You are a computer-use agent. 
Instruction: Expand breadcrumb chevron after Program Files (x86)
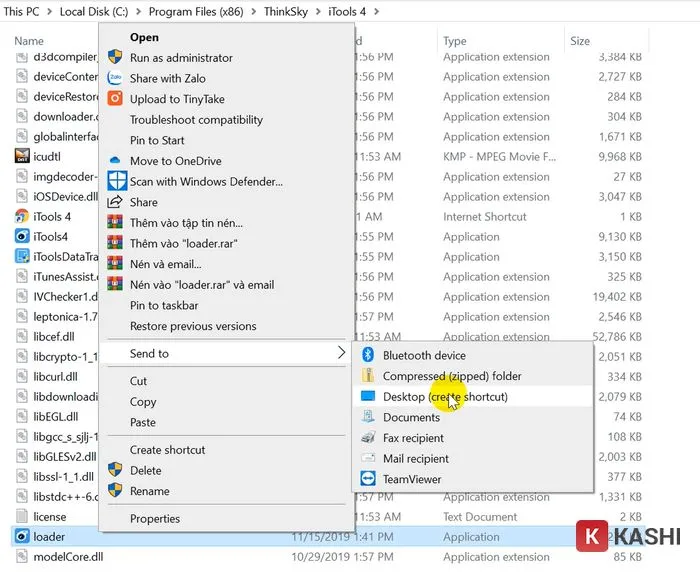254,11
